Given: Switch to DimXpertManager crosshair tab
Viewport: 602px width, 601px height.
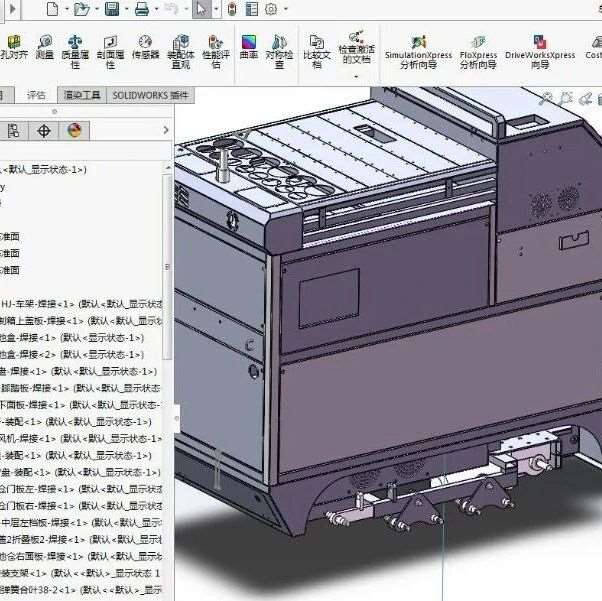Looking at the screenshot, I should [44, 131].
